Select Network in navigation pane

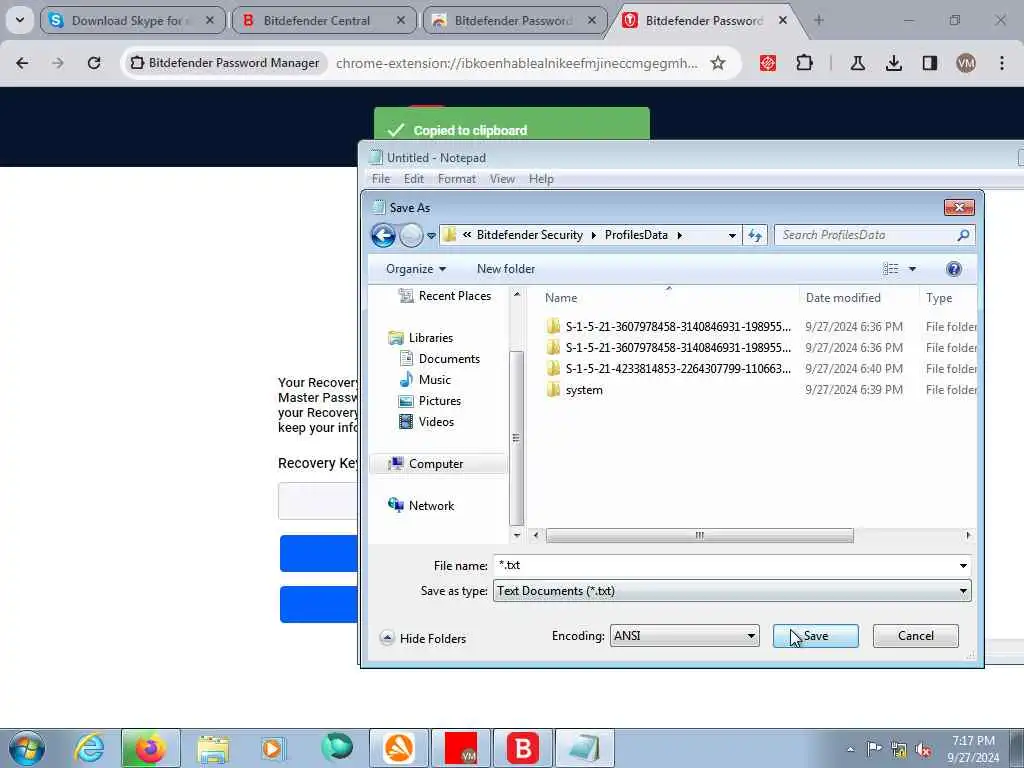coord(421,505)
